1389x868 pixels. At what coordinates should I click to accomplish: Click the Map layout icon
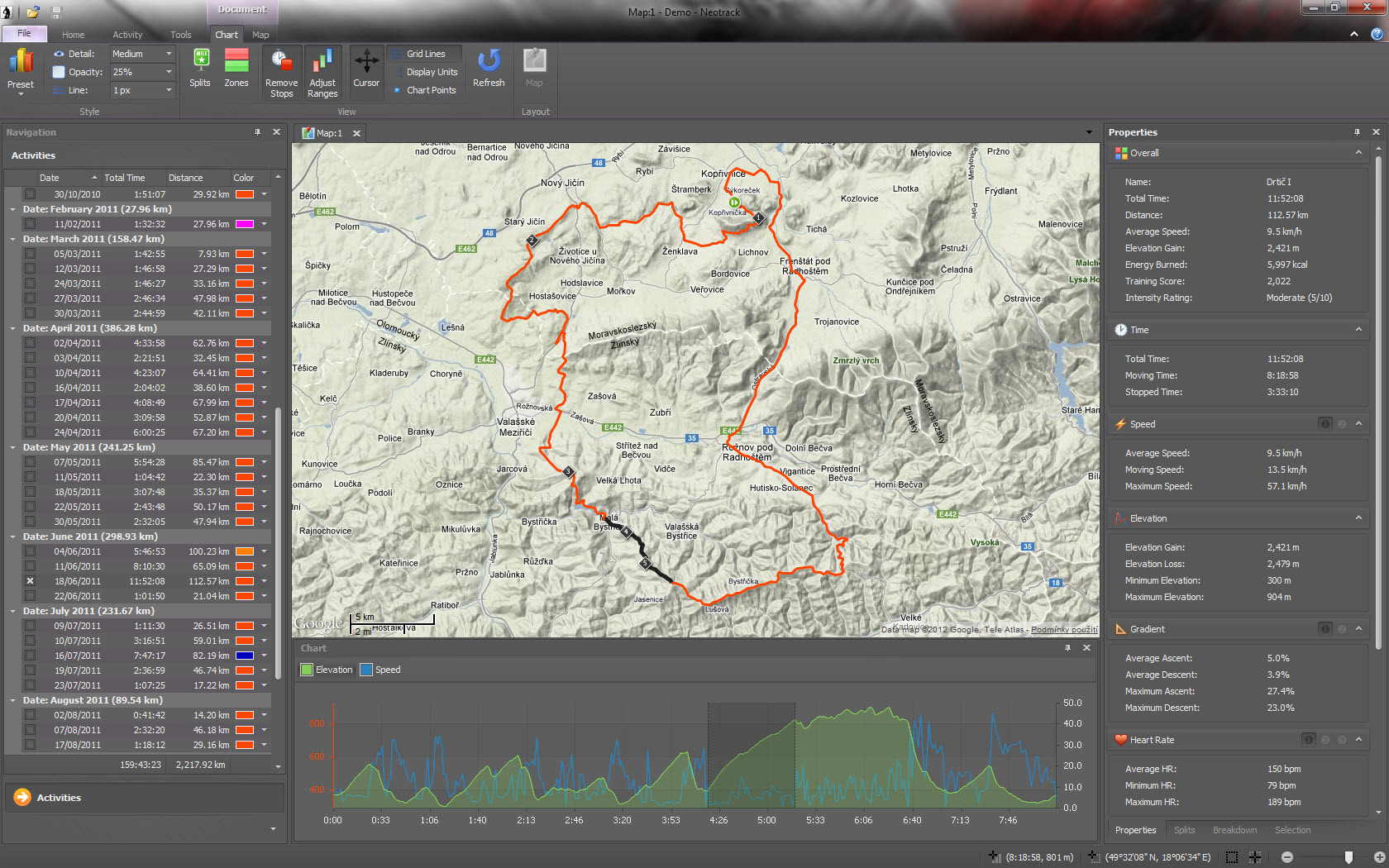pos(534,60)
